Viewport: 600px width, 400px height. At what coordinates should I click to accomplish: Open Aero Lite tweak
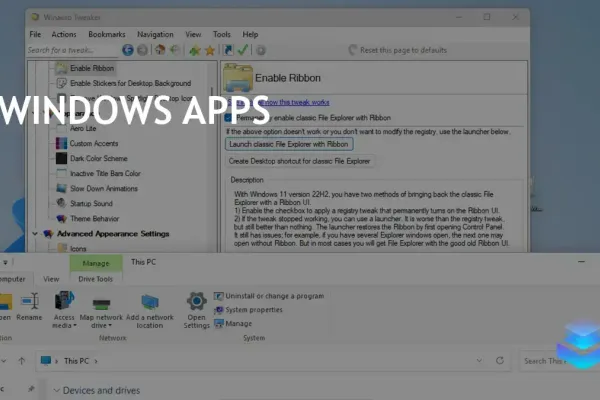(83, 128)
